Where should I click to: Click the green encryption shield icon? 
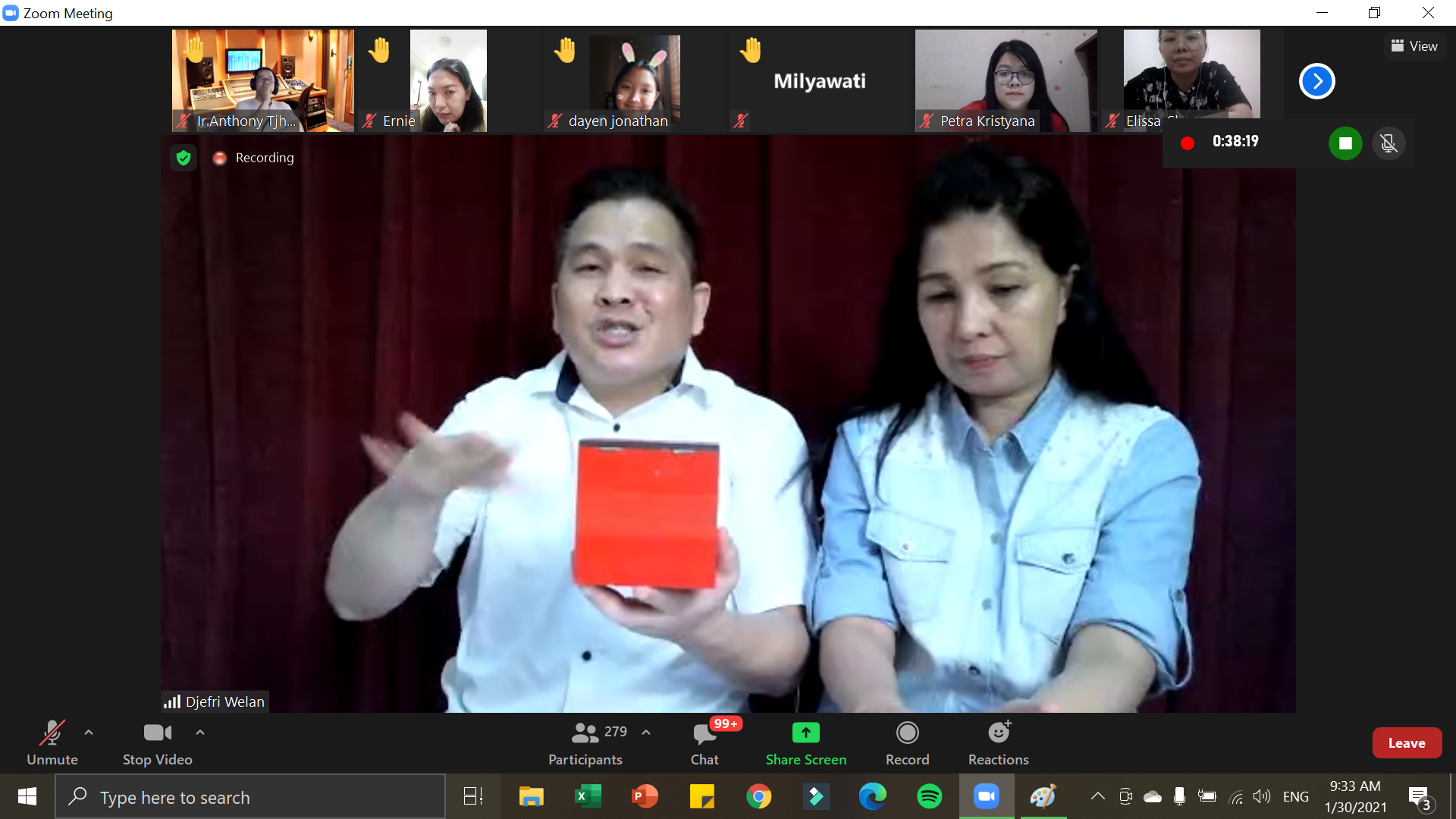[184, 158]
